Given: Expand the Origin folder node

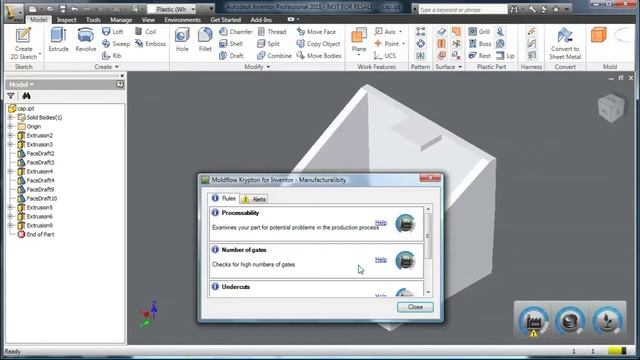Looking at the screenshot, I should click(11, 126).
